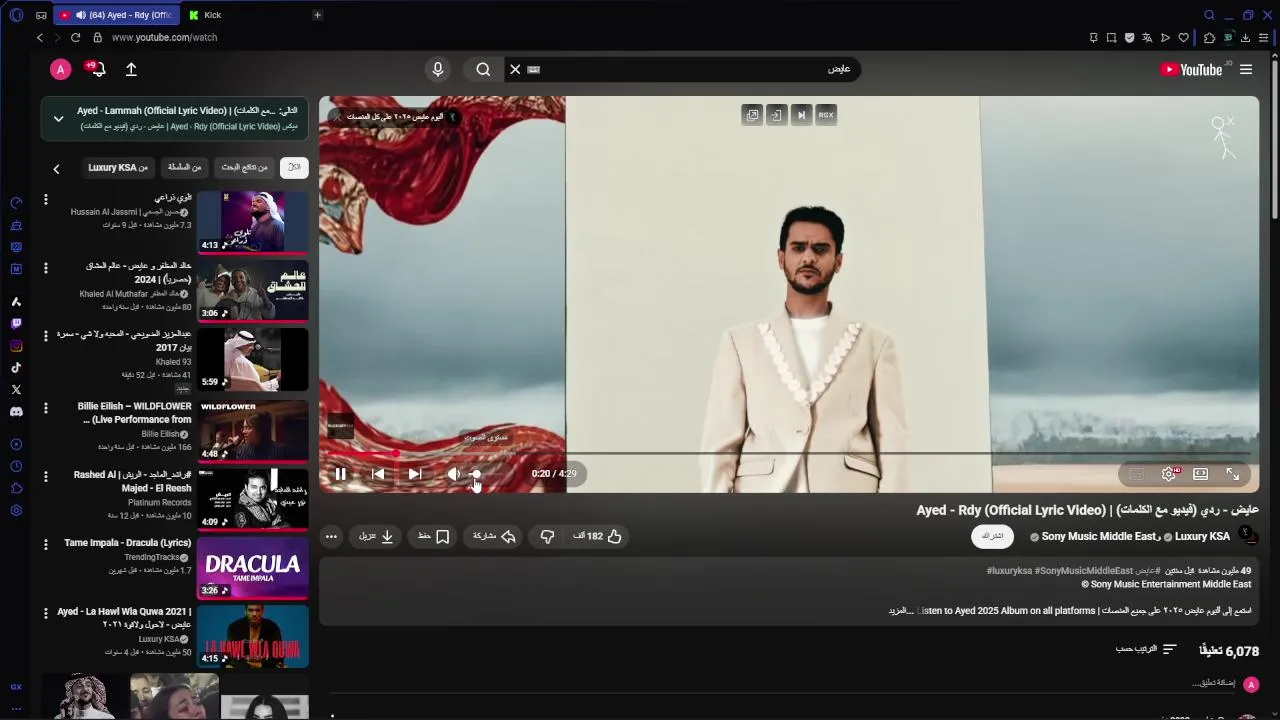The image size is (1280, 720).
Task: Go back in browser history
Action: click(x=40, y=37)
